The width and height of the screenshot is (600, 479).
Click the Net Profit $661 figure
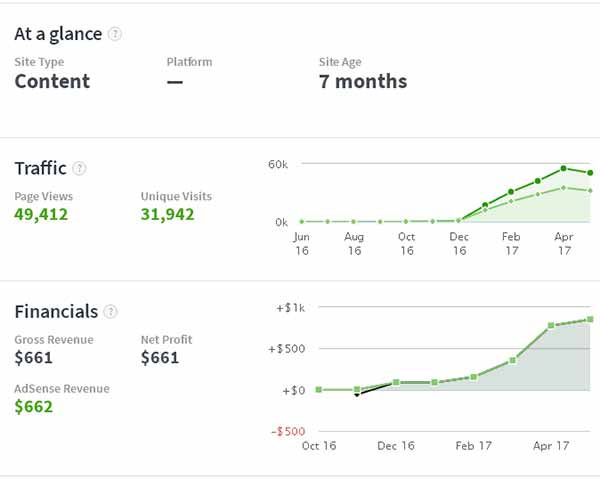coord(160,358)
